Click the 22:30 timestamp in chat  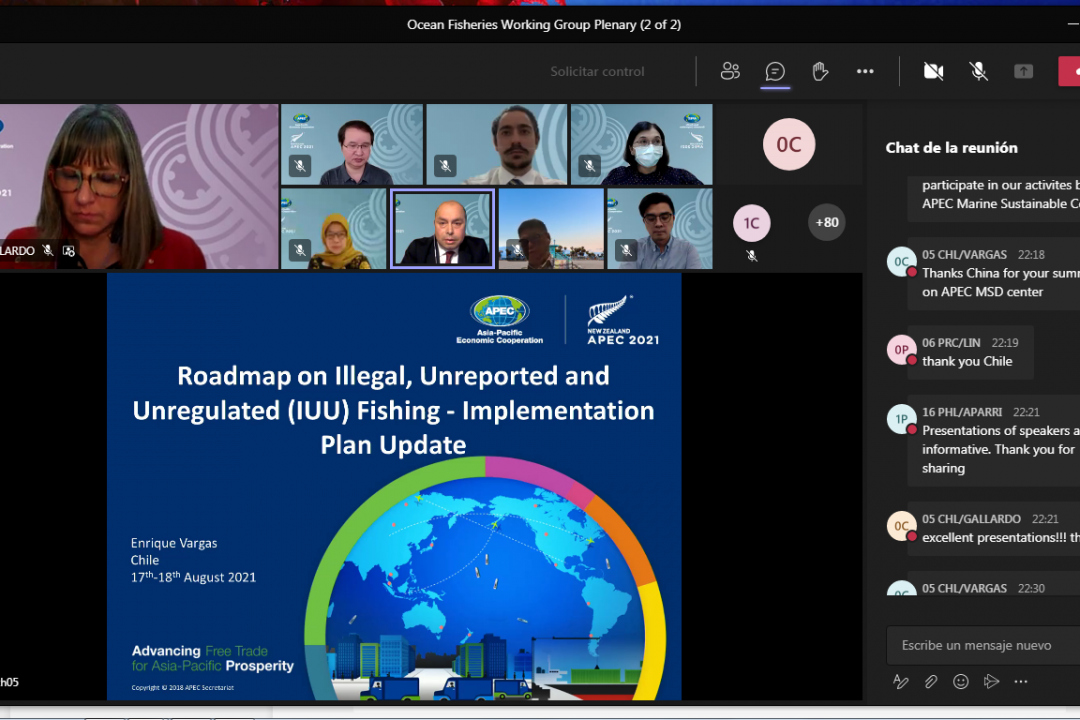tap(1031, 588)
